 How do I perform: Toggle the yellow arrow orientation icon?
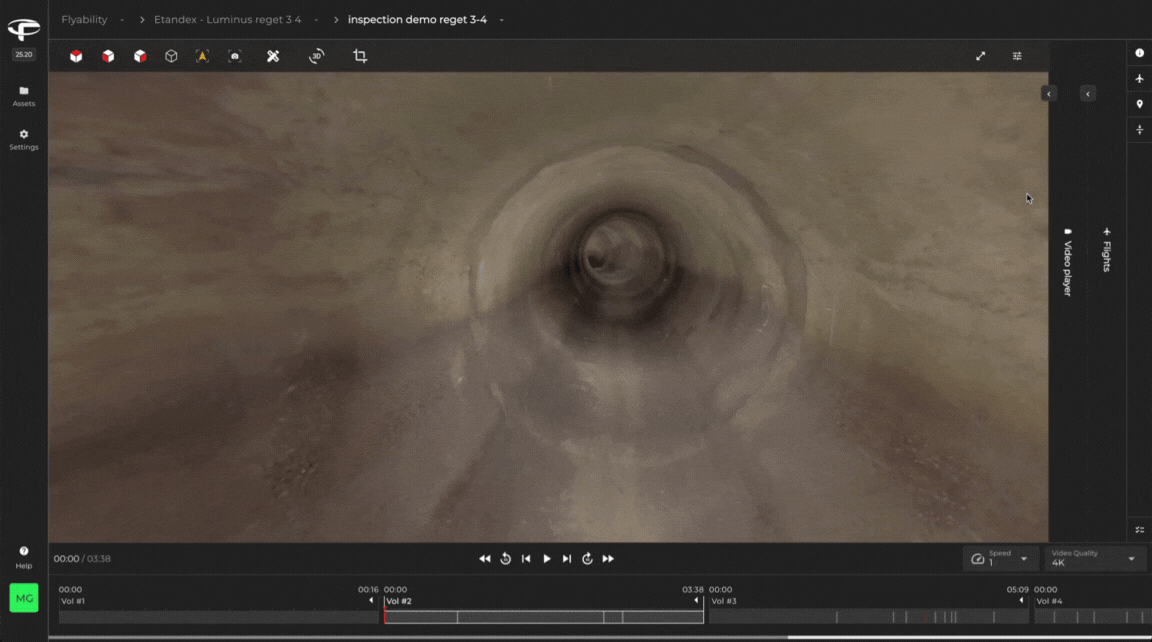(202, 57)
